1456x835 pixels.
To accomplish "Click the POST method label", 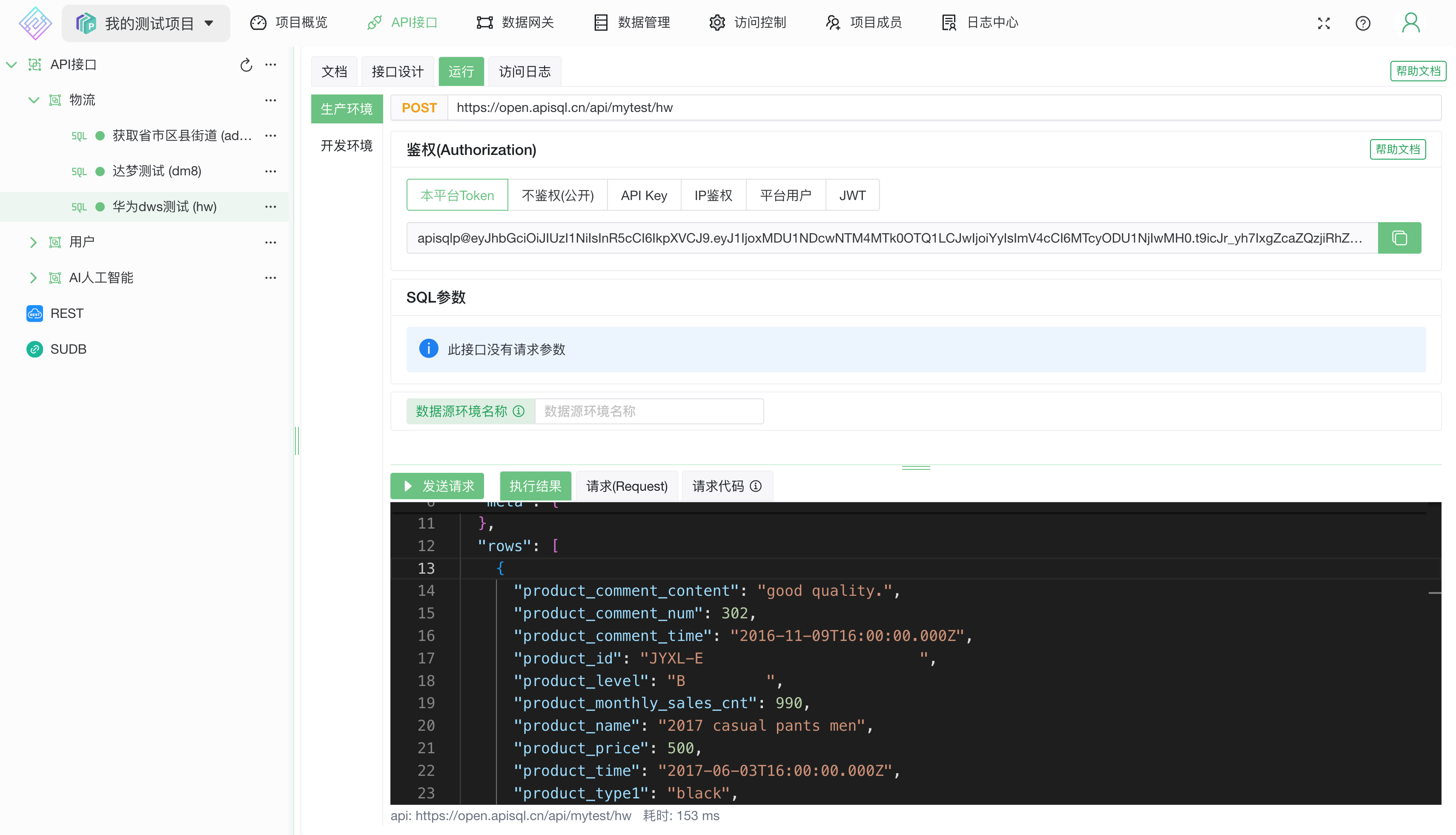I will coord(419,108).
